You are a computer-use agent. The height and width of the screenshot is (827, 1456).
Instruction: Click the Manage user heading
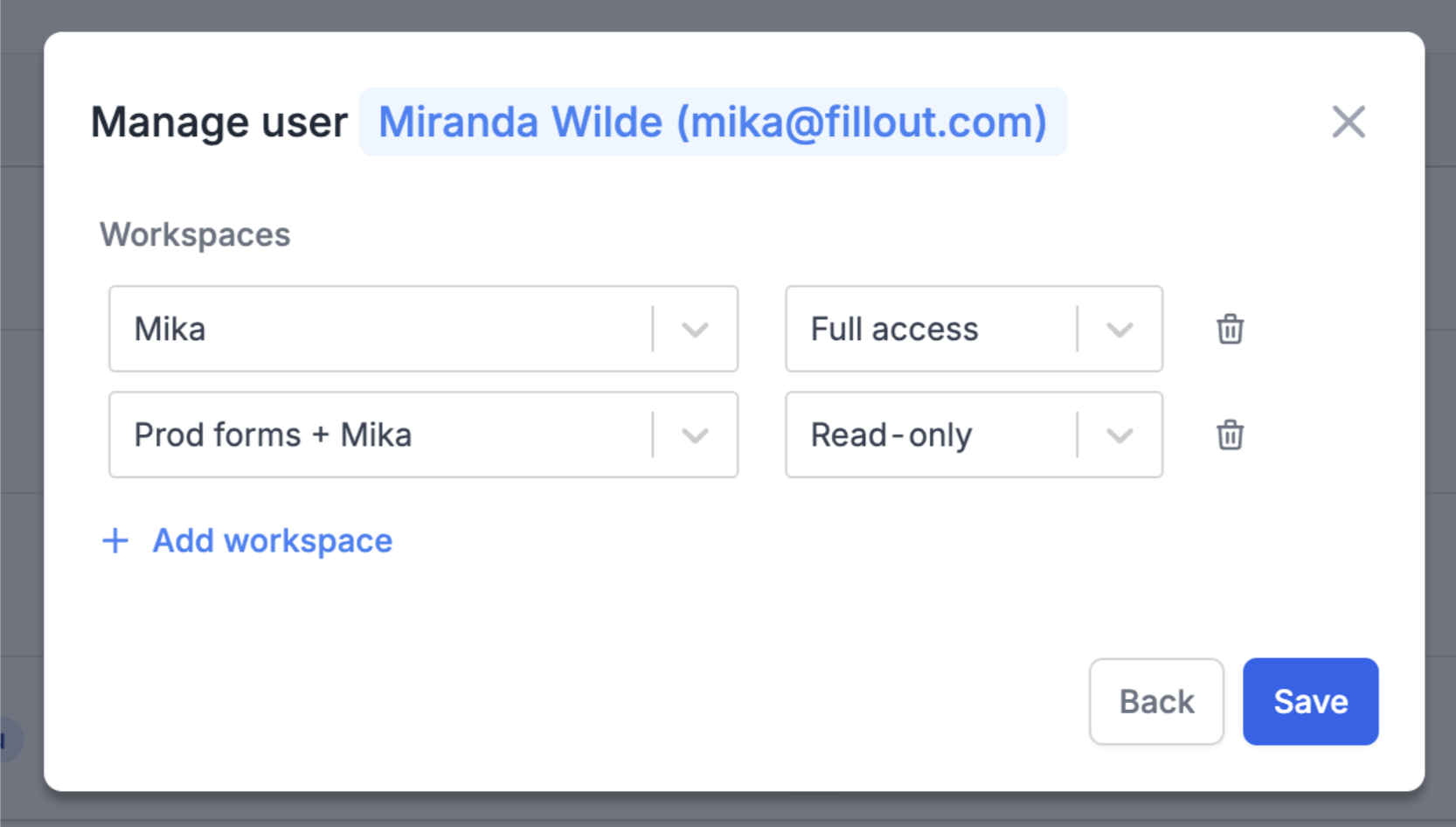pos(219,122)
